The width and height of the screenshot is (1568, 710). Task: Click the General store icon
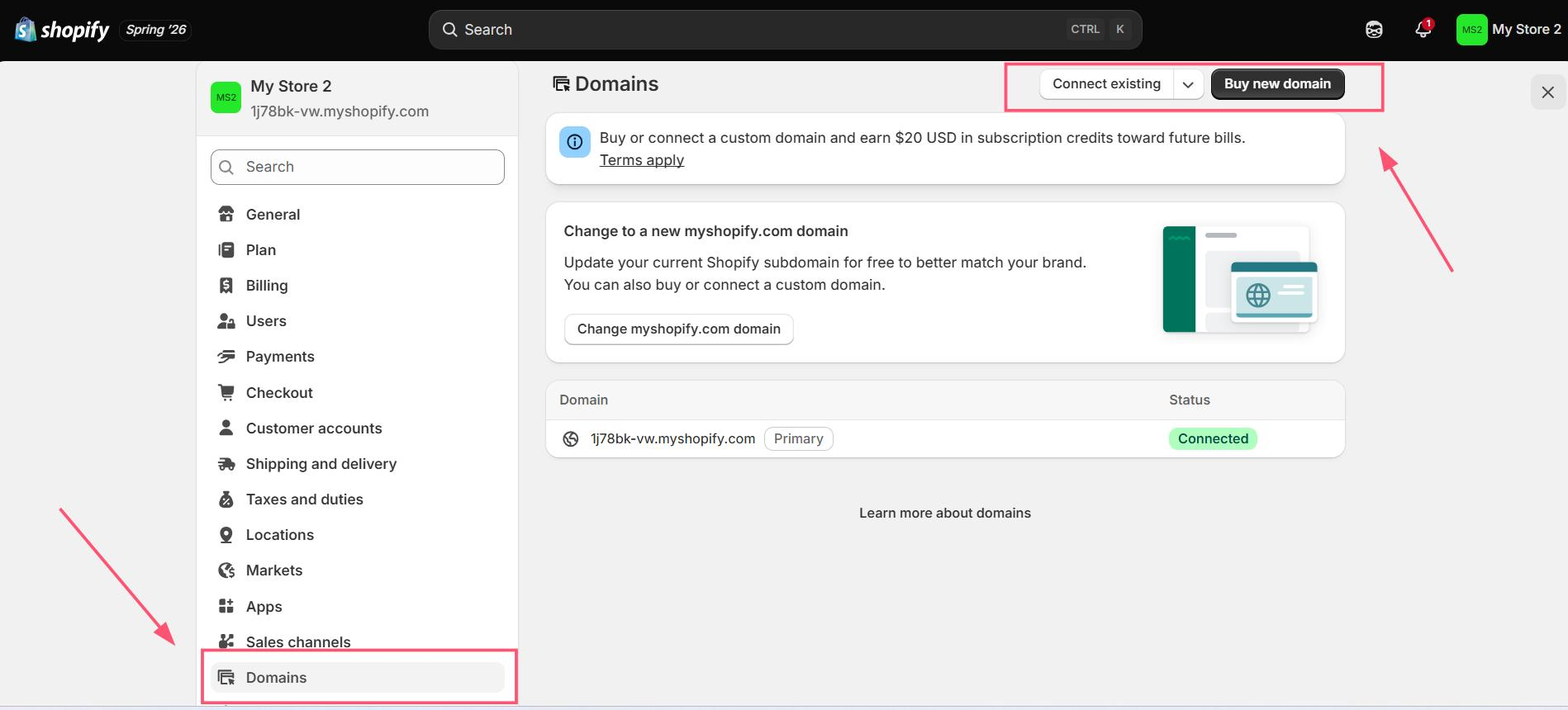click(226, 215)
